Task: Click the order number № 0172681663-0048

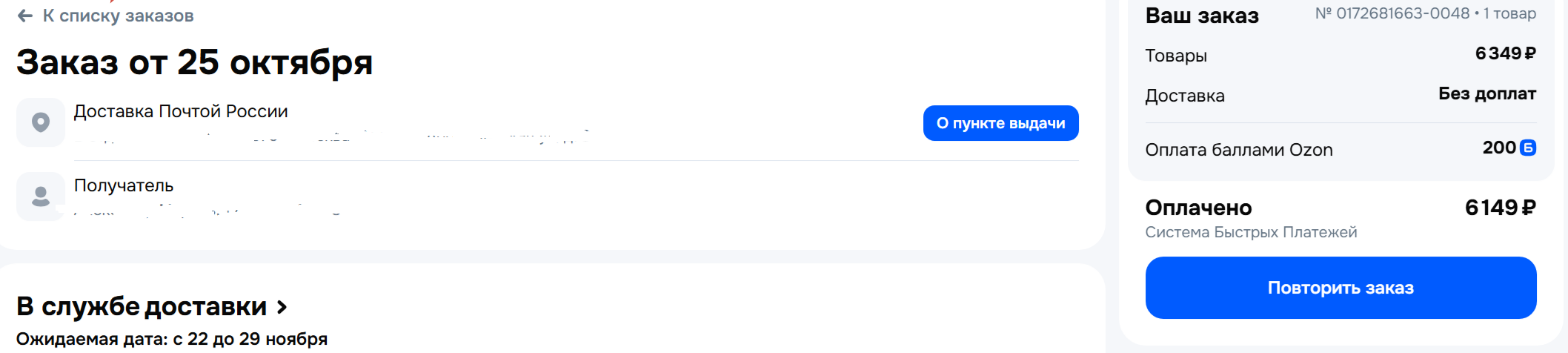Action: tap(1392, 13)
